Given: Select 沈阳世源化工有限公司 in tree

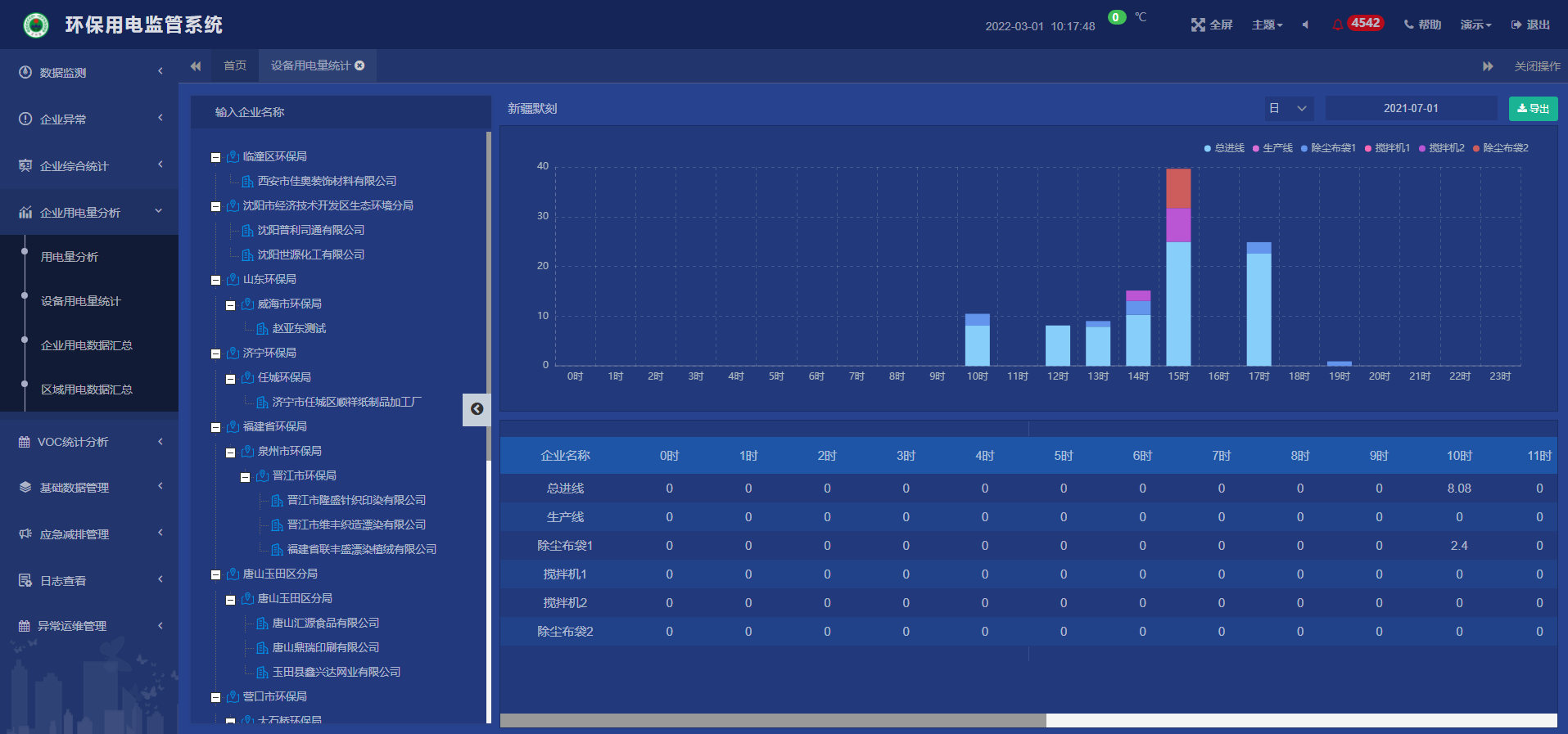Looking at the screenshot, I should click(311, 254).
